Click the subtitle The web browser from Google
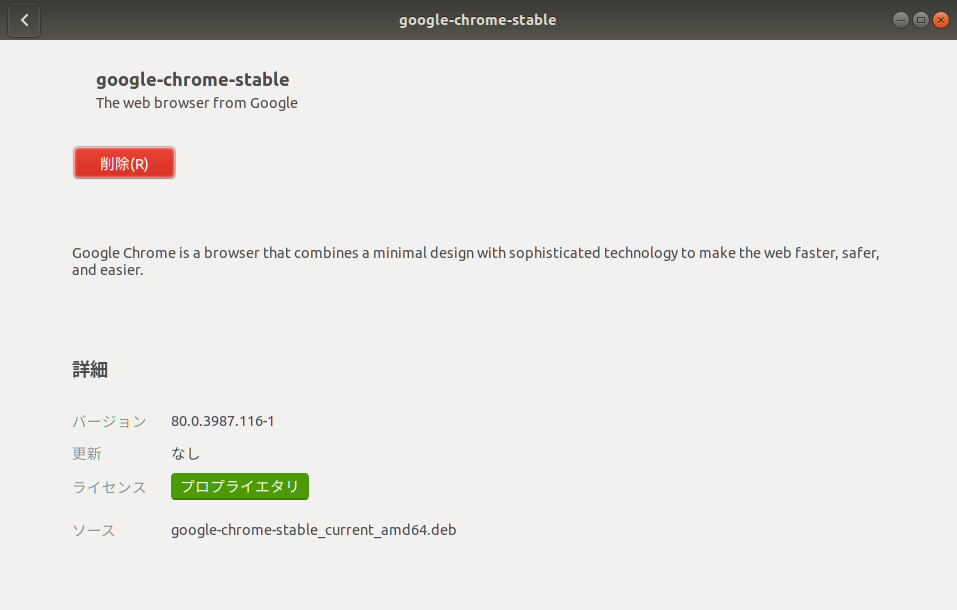 pos(196,103)
